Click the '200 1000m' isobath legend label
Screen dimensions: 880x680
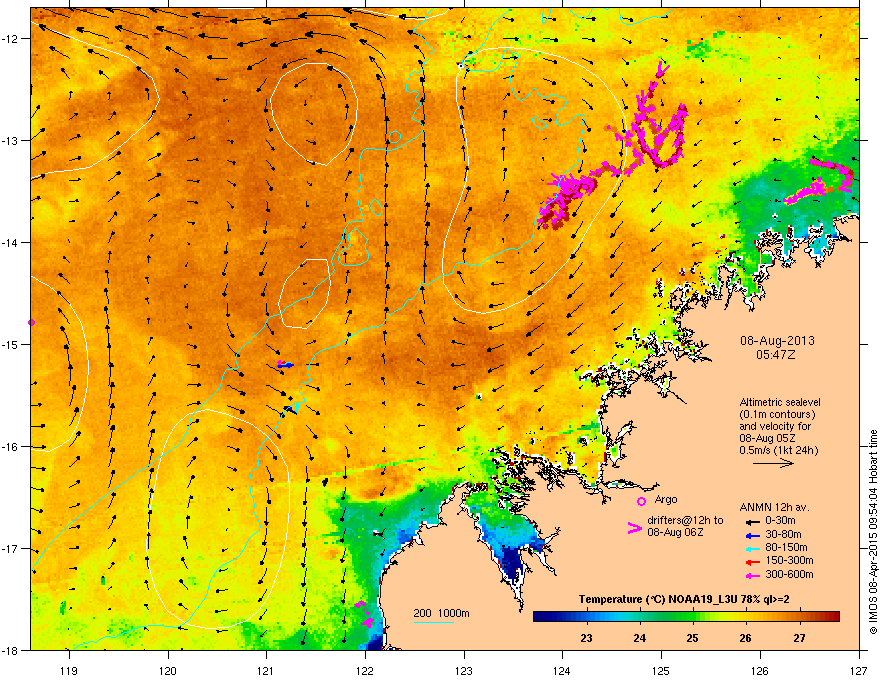point(441,613)
